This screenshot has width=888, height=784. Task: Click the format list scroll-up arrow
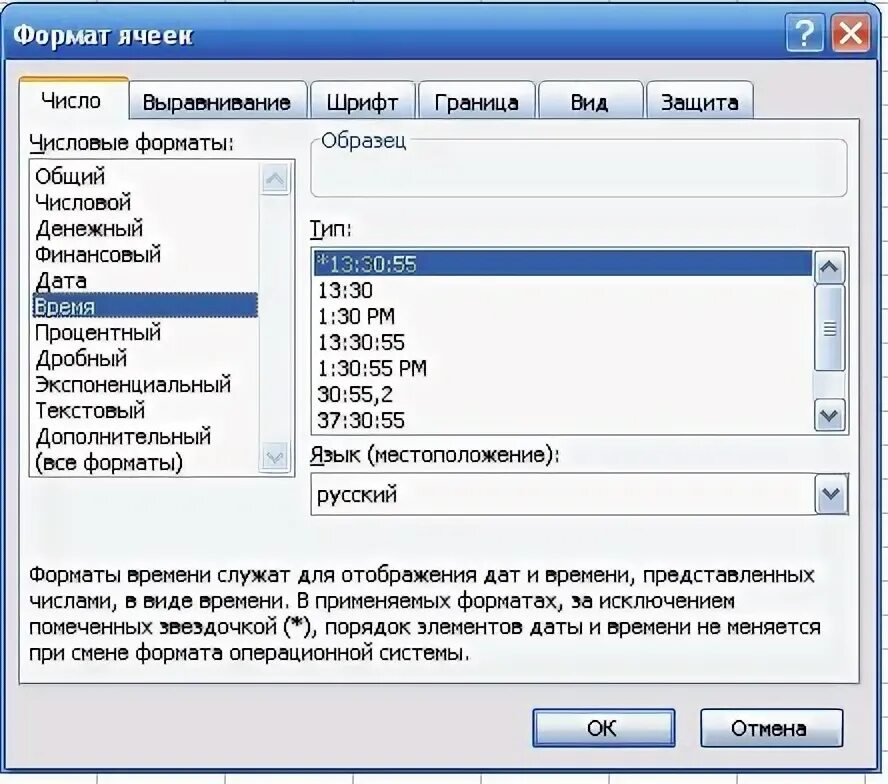click(275, 178)
